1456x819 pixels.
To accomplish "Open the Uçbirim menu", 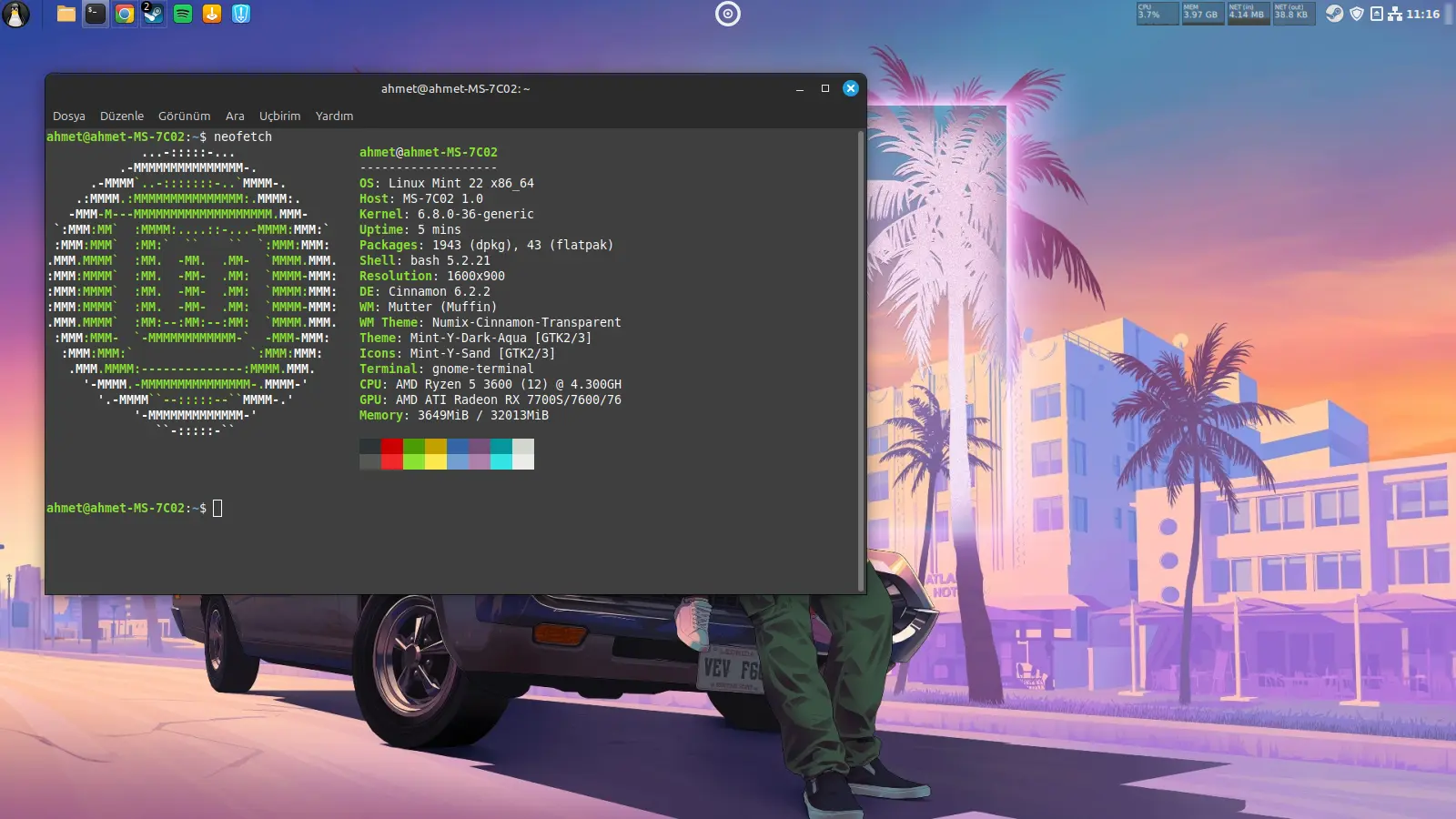I will tap(279, 116).
